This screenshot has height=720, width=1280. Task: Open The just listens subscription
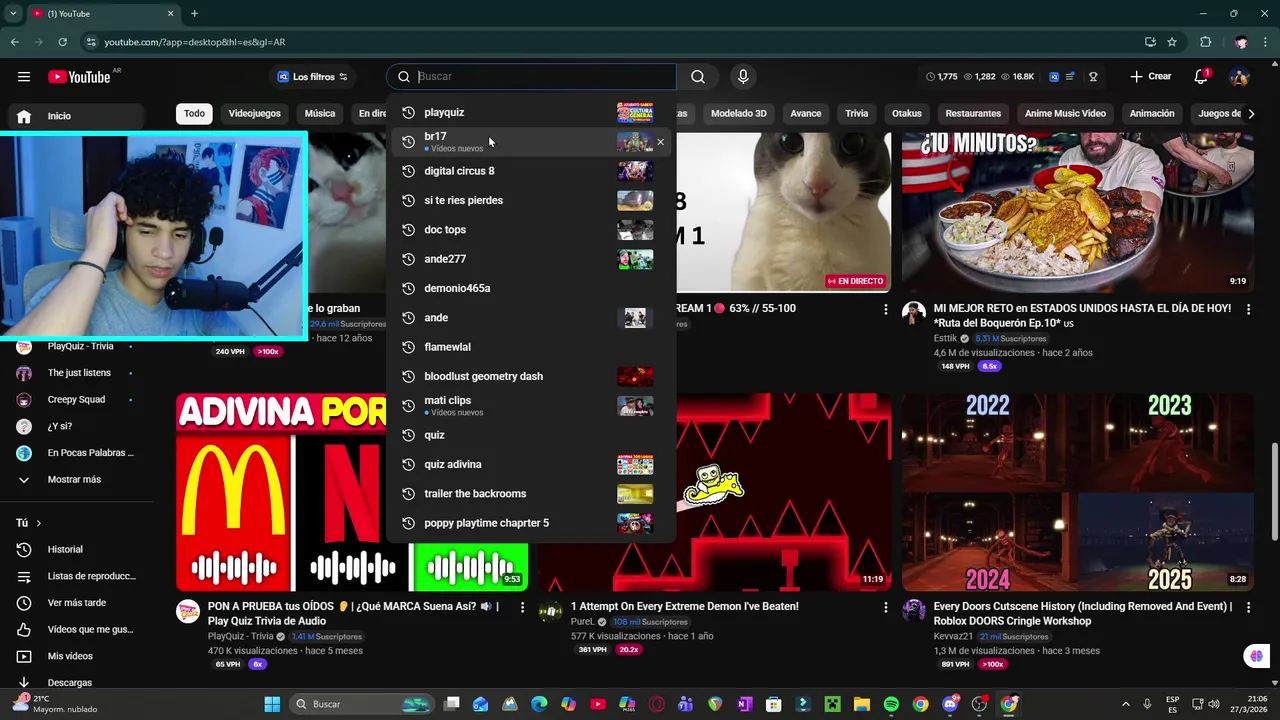(x=74, y=373)
